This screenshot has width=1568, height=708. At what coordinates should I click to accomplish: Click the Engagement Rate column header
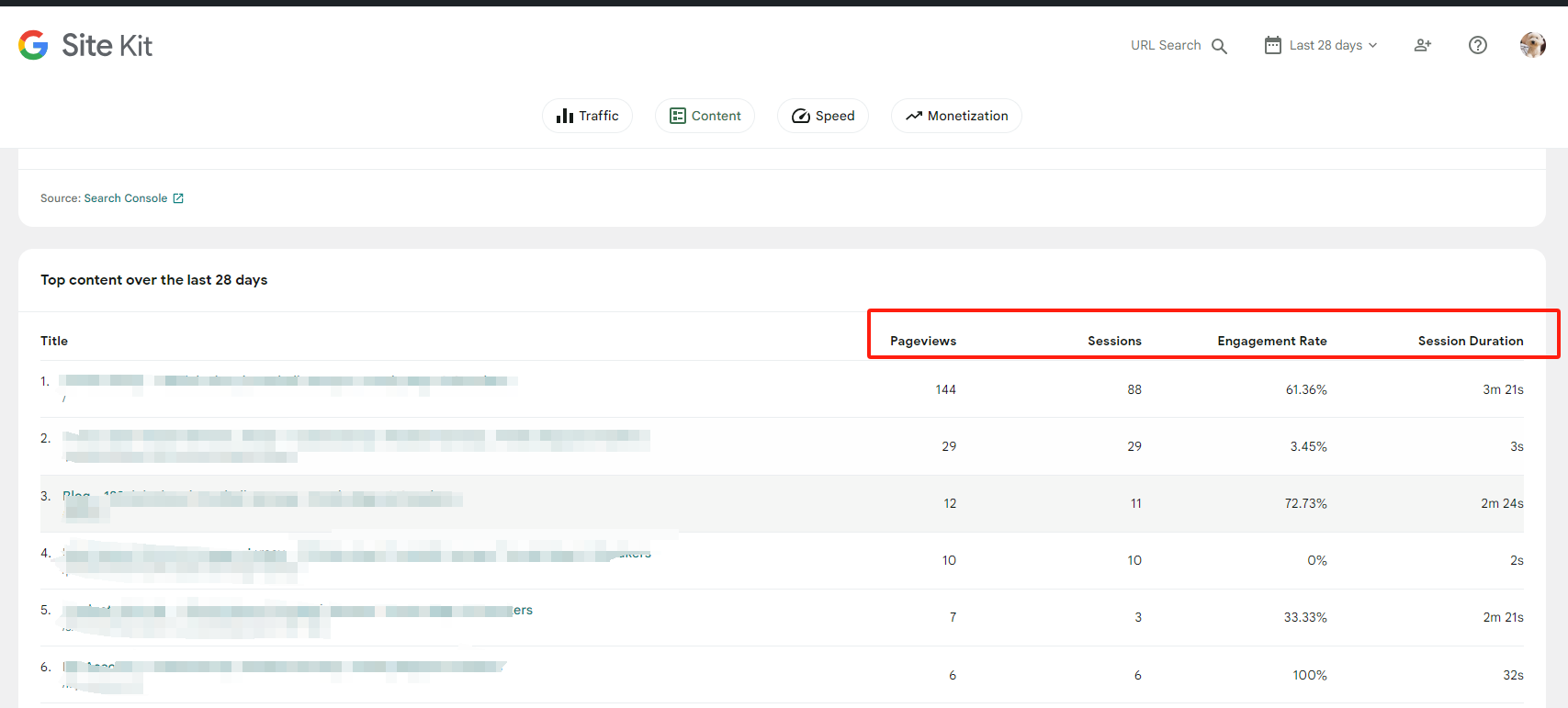coord(1271,341)
